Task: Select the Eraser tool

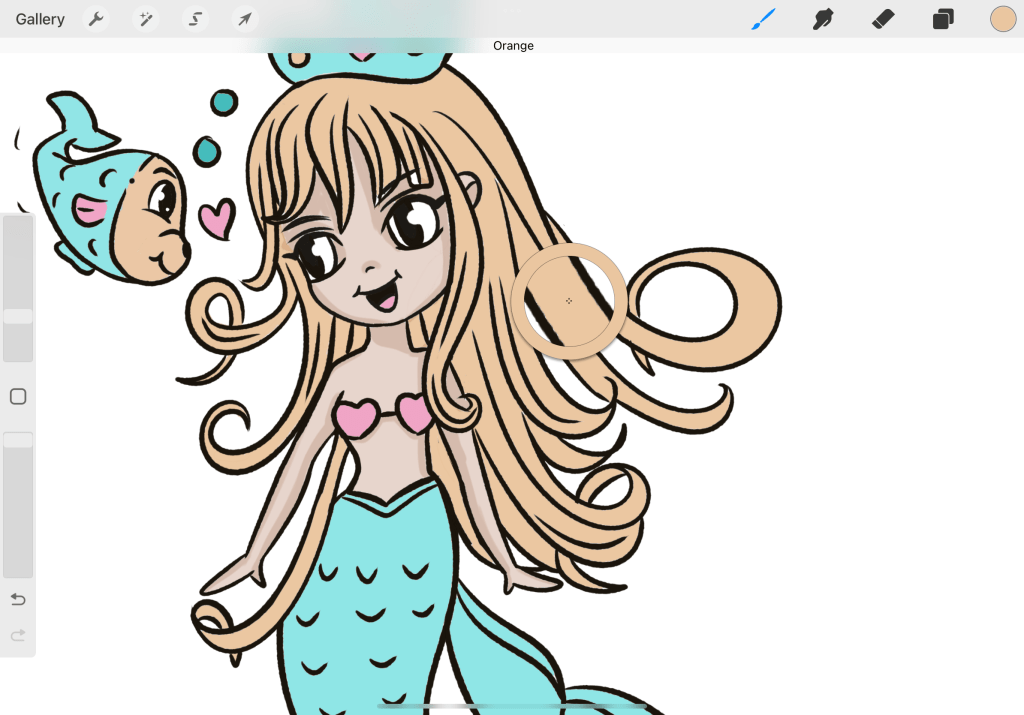Action: coord(883,19)
